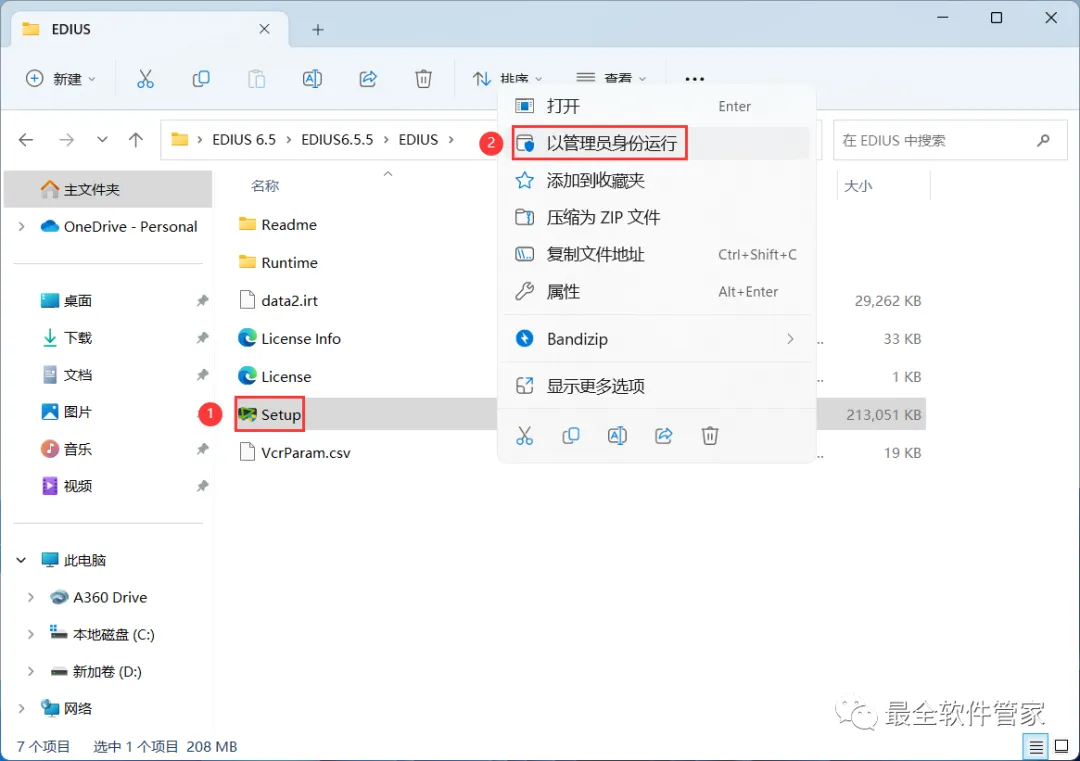Viewport: 1080px width, 761px height.
Task: Choose 属性 in the context menu
Action: click(x=657, y=292)
